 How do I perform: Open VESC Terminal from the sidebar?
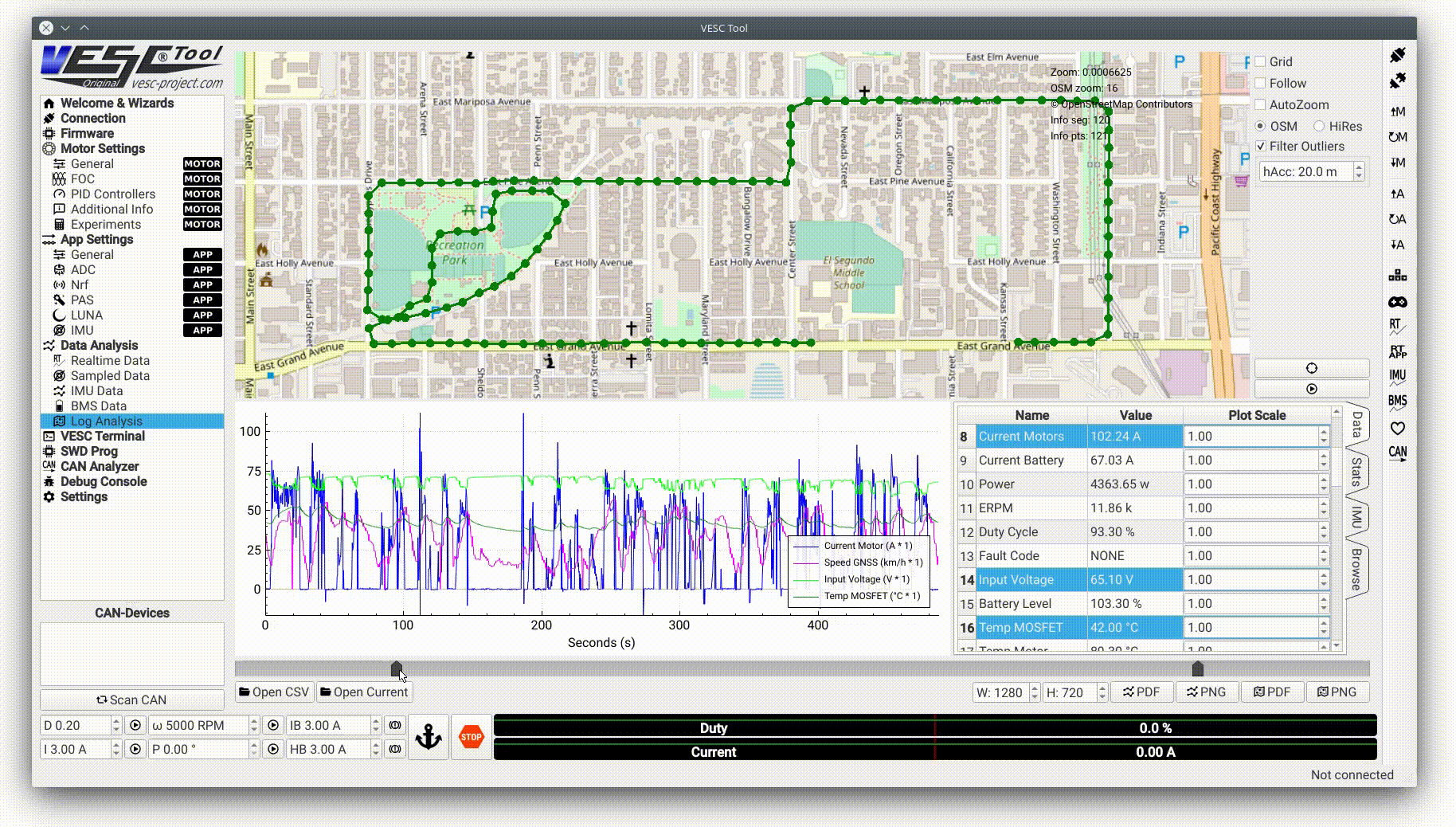pos(102,436)
